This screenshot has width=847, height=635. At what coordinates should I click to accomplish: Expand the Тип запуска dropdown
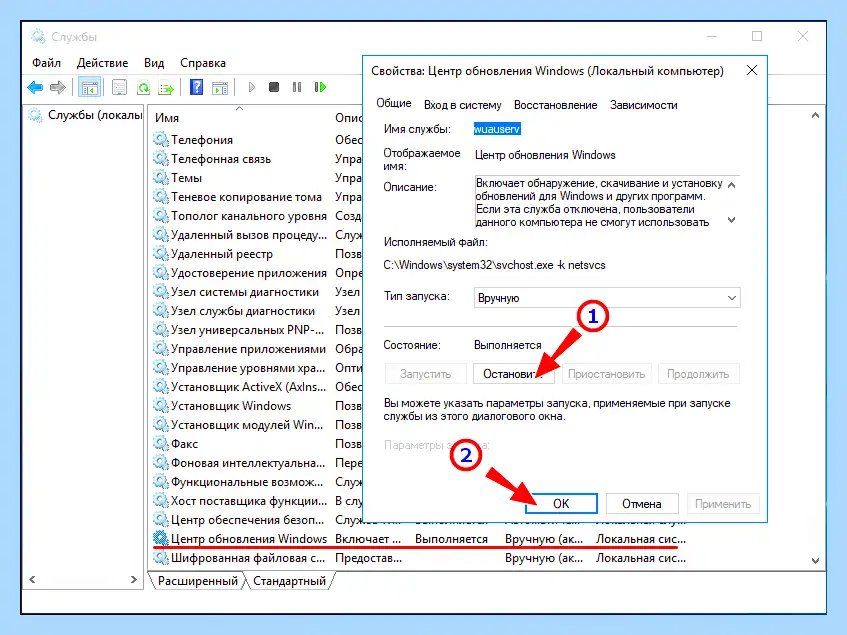tap(607, 298)
